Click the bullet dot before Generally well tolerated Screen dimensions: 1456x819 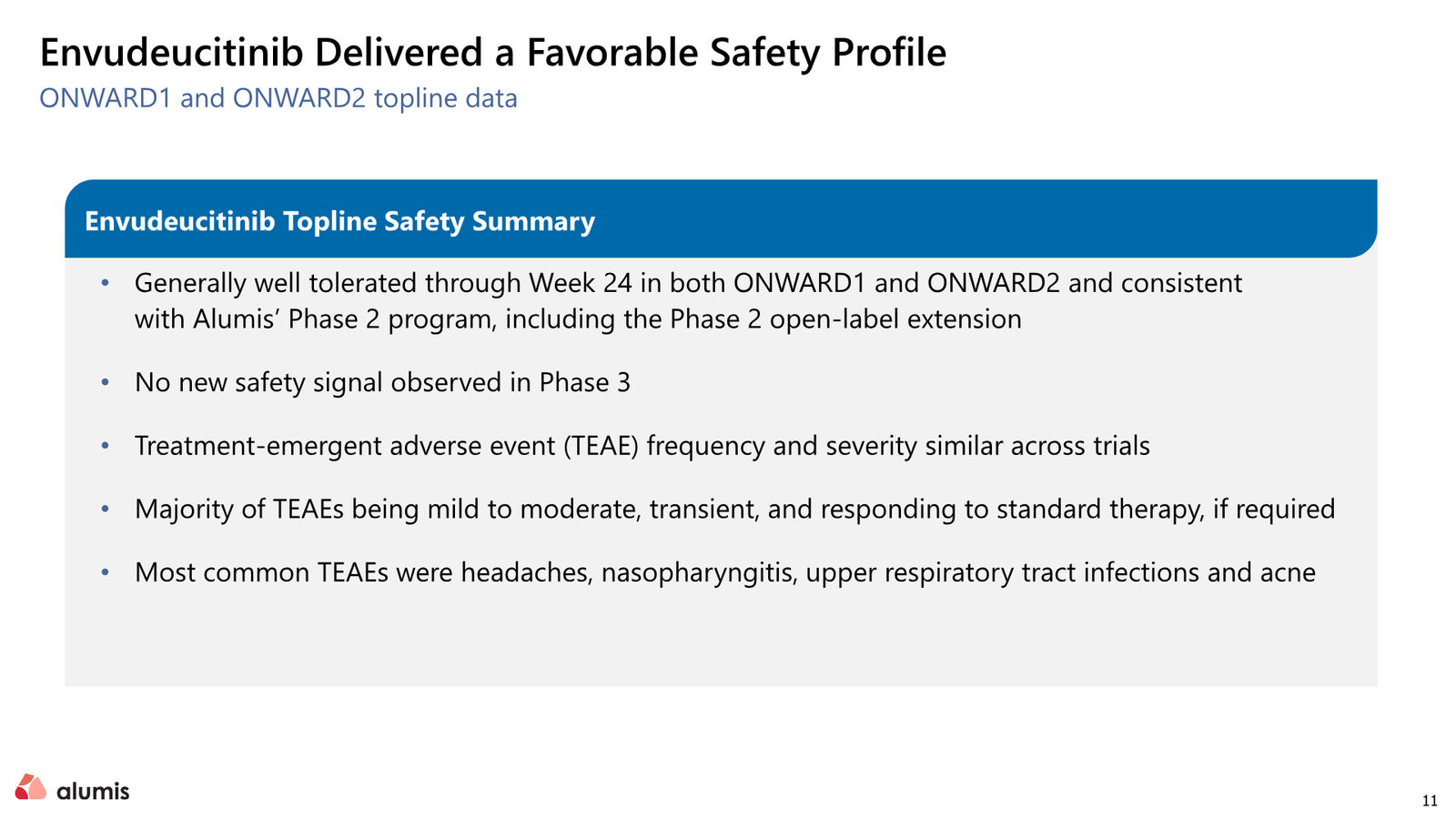pos(106,284)
